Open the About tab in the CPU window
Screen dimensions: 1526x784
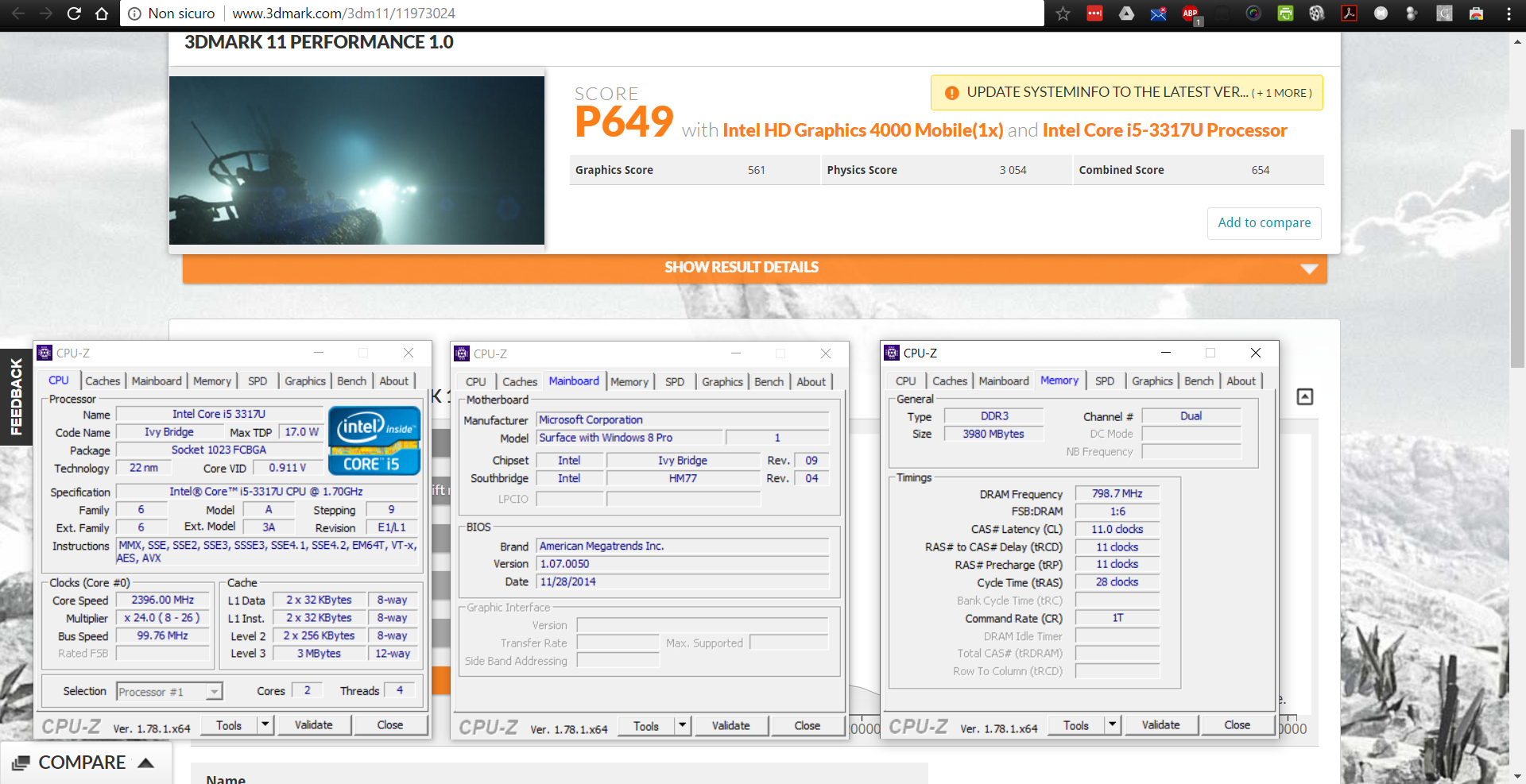[394, 381]
